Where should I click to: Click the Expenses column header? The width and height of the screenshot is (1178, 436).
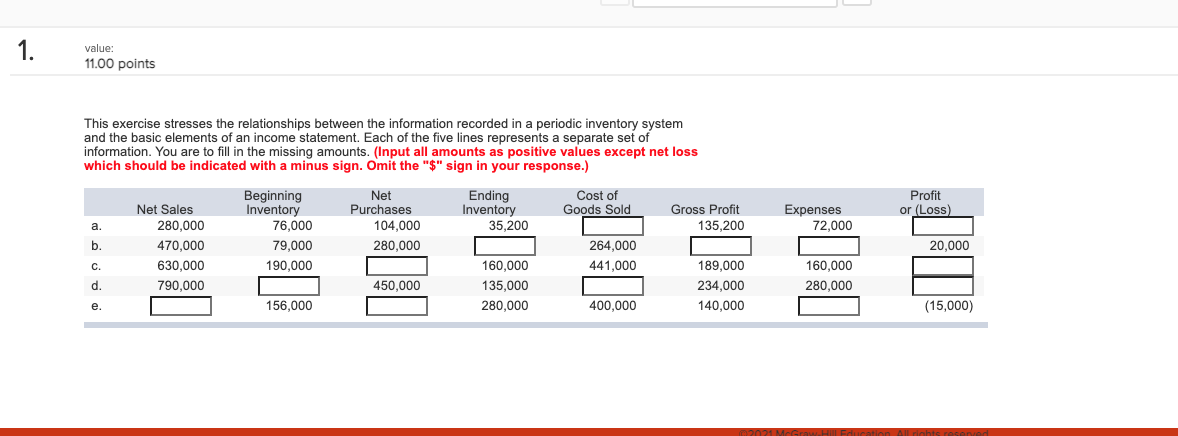point(813,210)
